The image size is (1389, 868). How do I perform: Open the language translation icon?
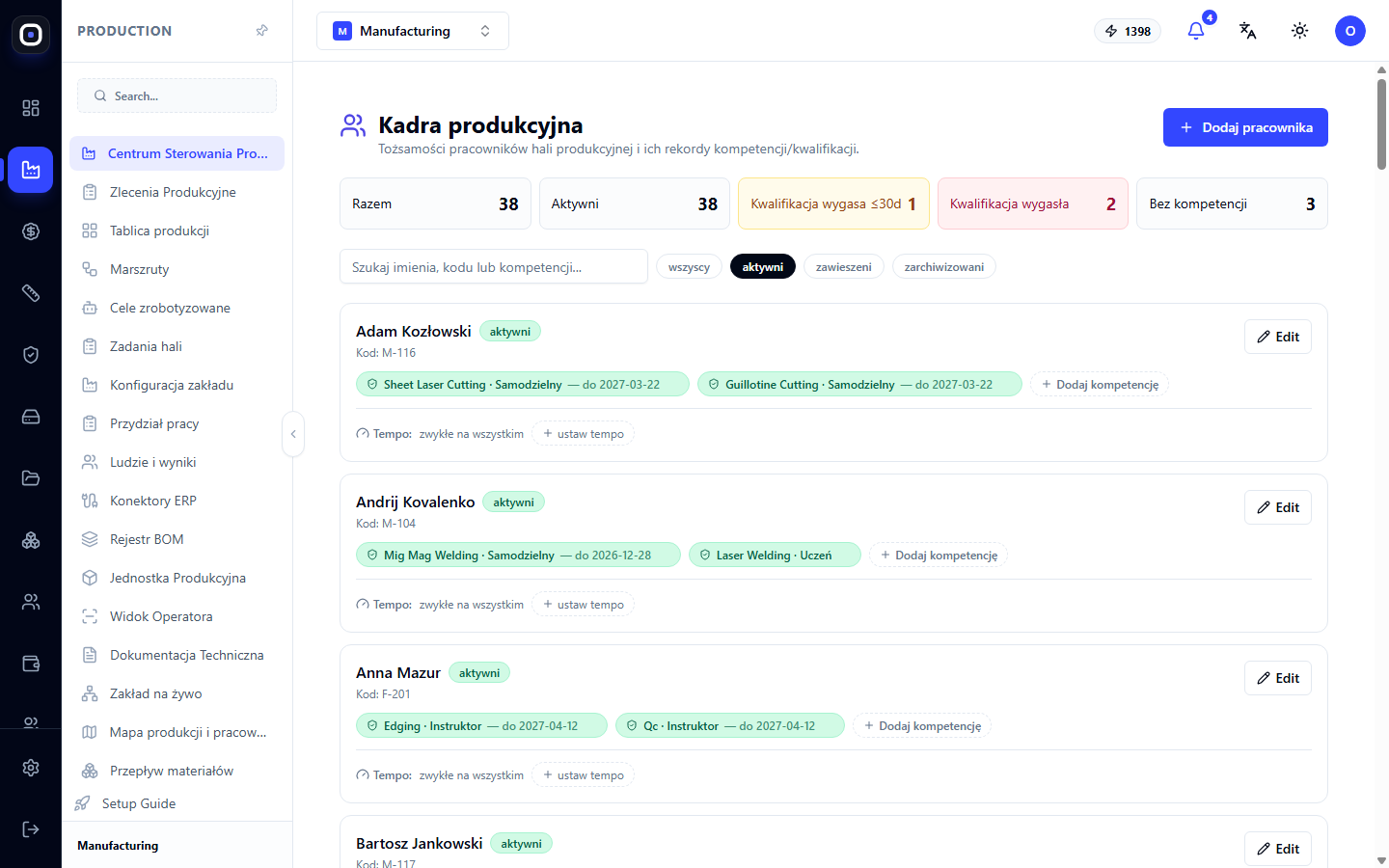click(x=1248, y=31)
